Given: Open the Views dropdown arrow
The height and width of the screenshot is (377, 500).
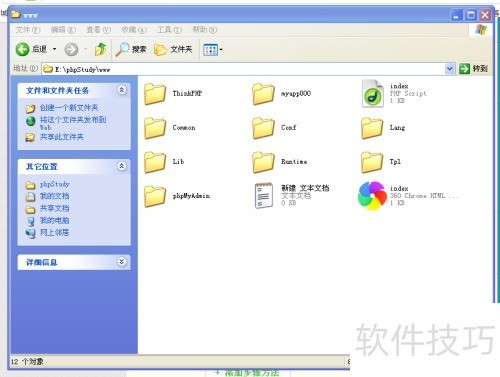Looking at the screenshot, I should click(x=221, y=50).
